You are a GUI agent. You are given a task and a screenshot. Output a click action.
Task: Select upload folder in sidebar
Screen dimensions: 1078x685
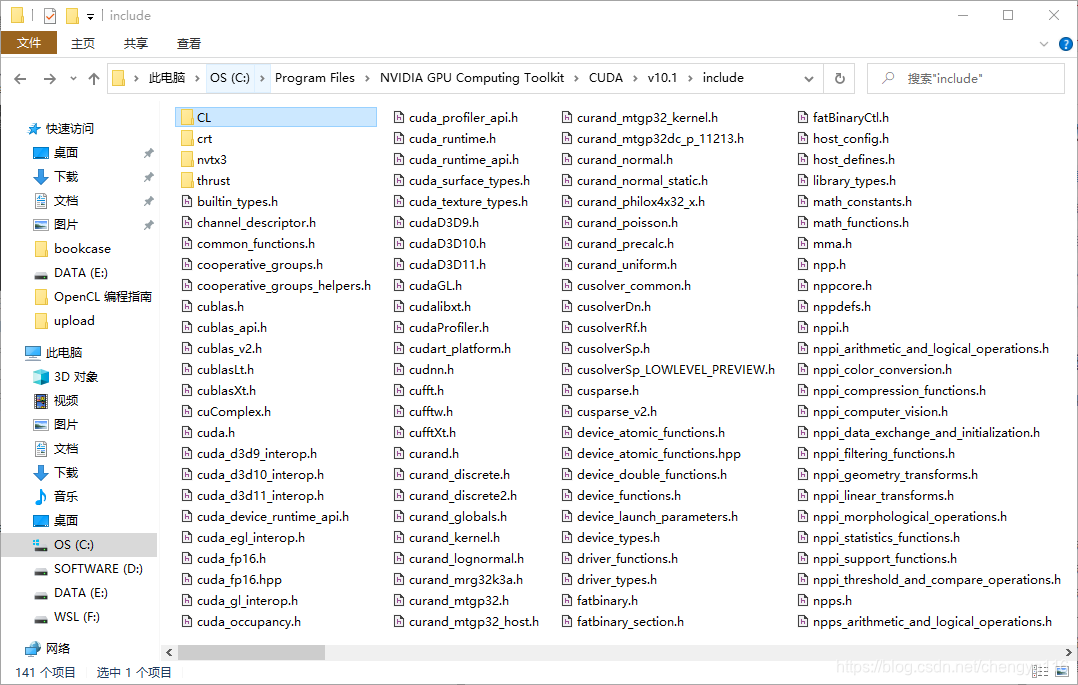74,321
